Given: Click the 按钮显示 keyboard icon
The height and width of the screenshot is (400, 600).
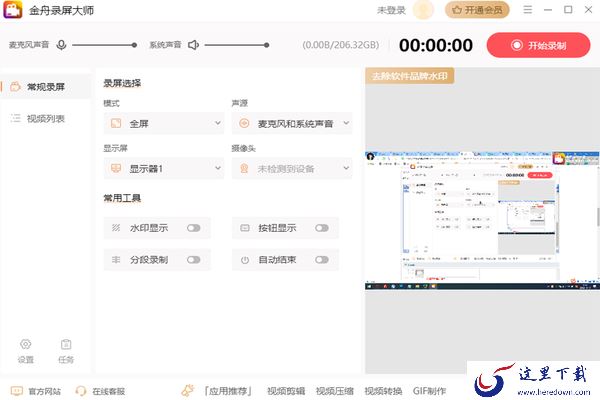Looking at the screenshot, I should (245, 228).
